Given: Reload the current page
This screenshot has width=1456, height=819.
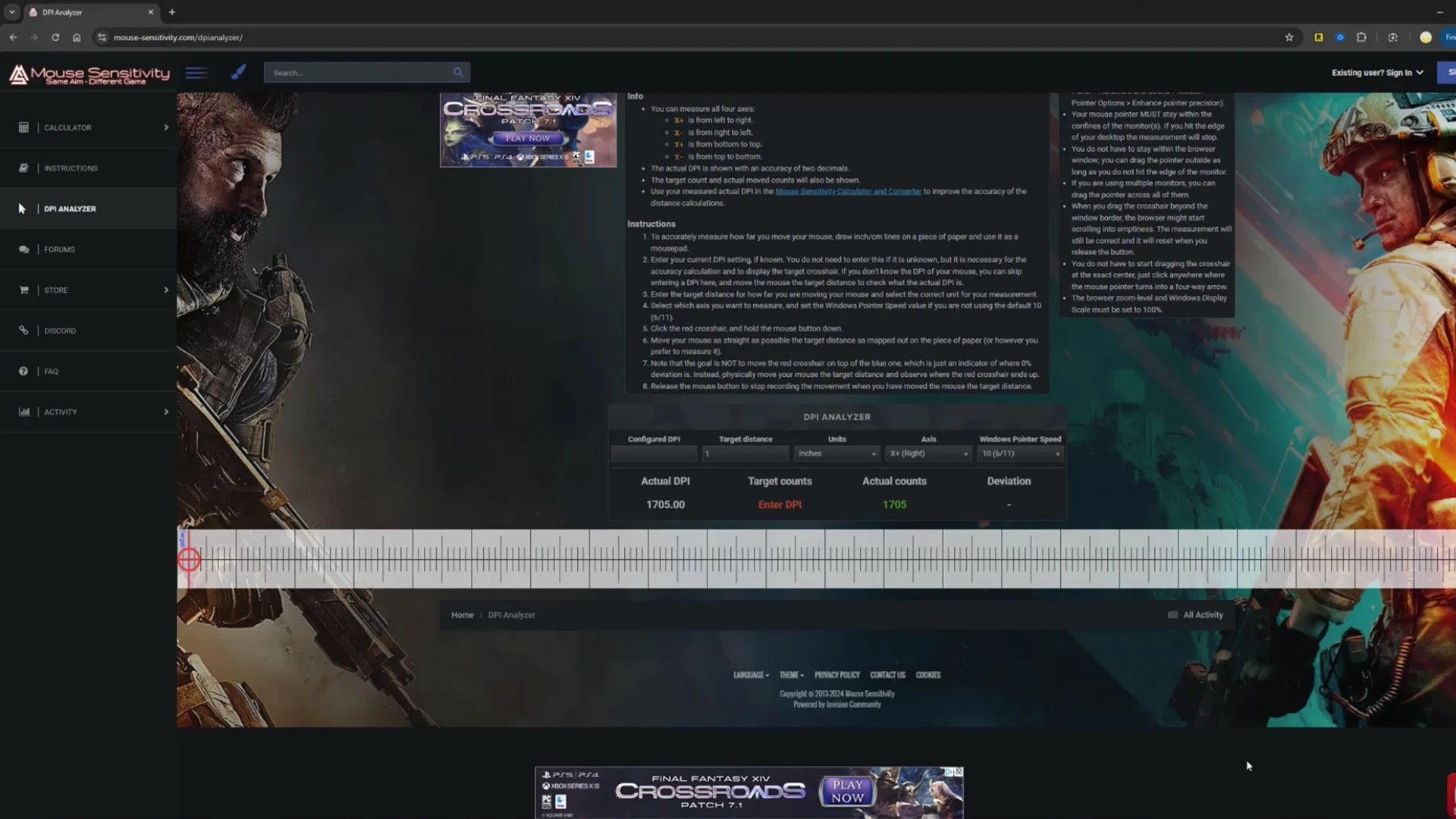Looking at the screenshot, I should (x=55, y=37).
